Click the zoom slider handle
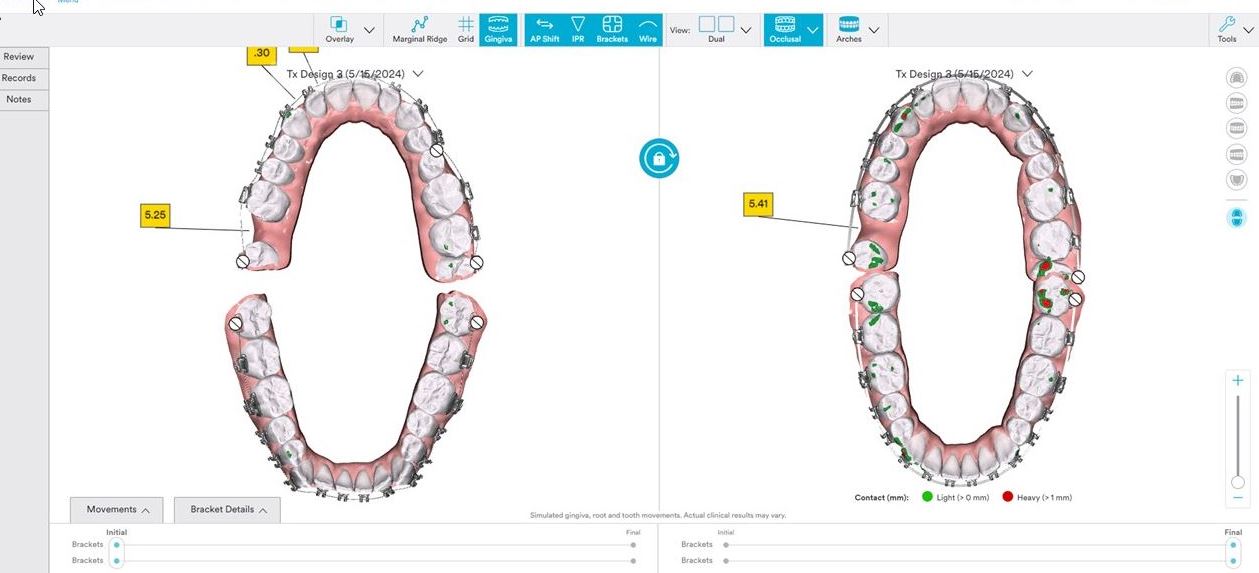1259x573 pixels. [x=1238, y=482]
